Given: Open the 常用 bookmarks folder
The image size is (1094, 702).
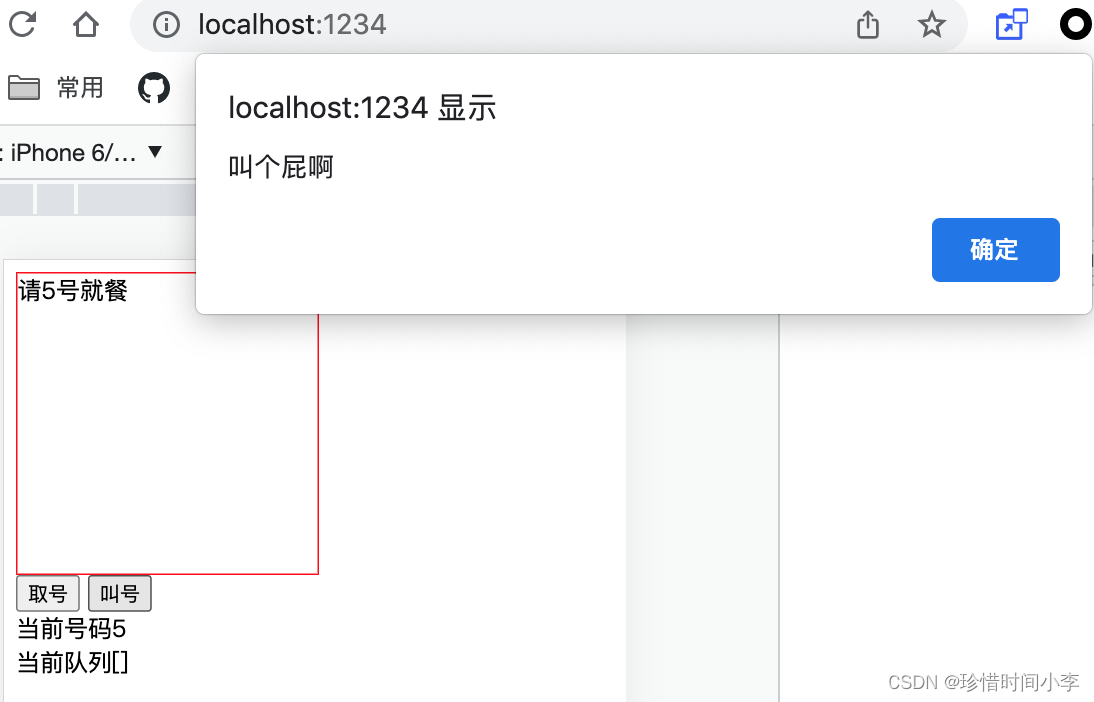Looking at the screenshot, I should pos(56,88).
